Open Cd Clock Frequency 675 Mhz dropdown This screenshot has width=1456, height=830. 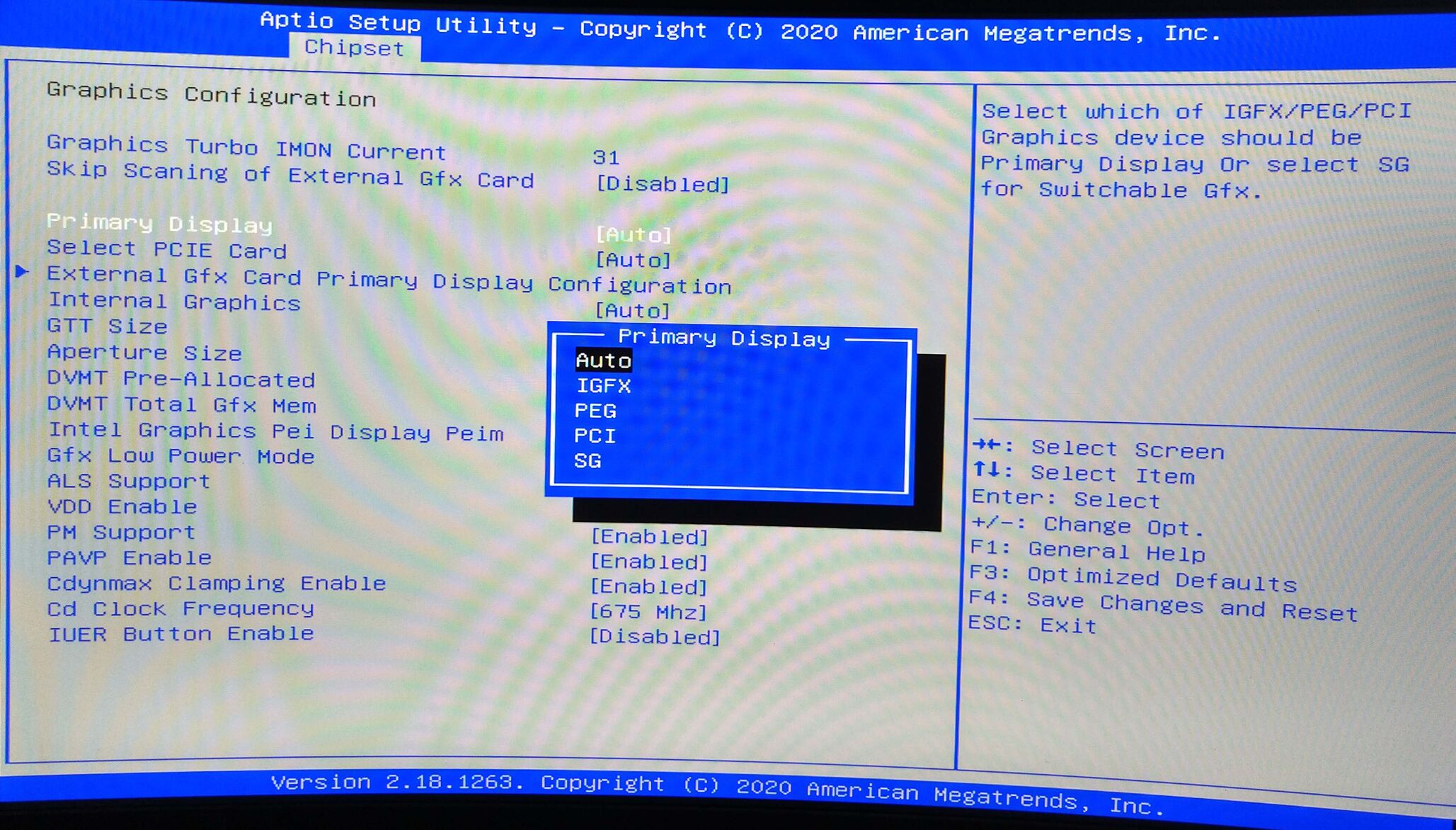click(x=648, y=612)
